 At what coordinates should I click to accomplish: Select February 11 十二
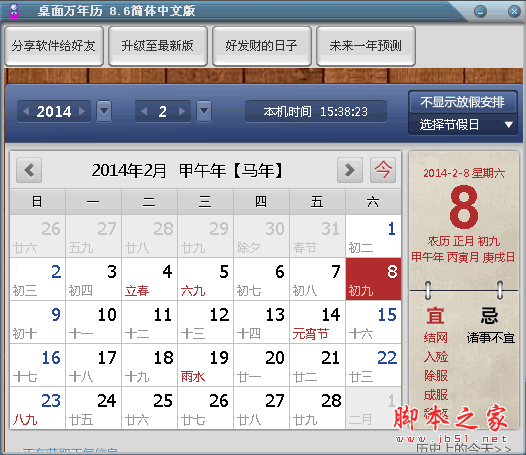(150, 322)
